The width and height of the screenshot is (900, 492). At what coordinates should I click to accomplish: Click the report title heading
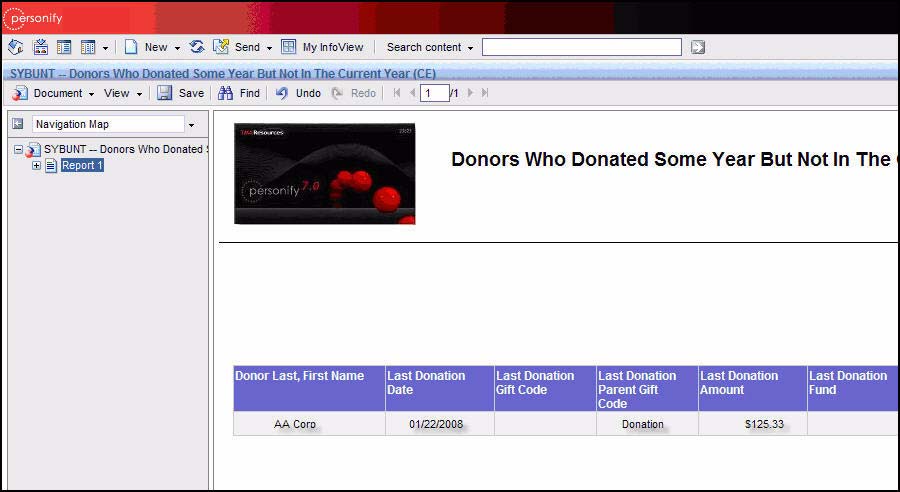click(x=675, y=160)
